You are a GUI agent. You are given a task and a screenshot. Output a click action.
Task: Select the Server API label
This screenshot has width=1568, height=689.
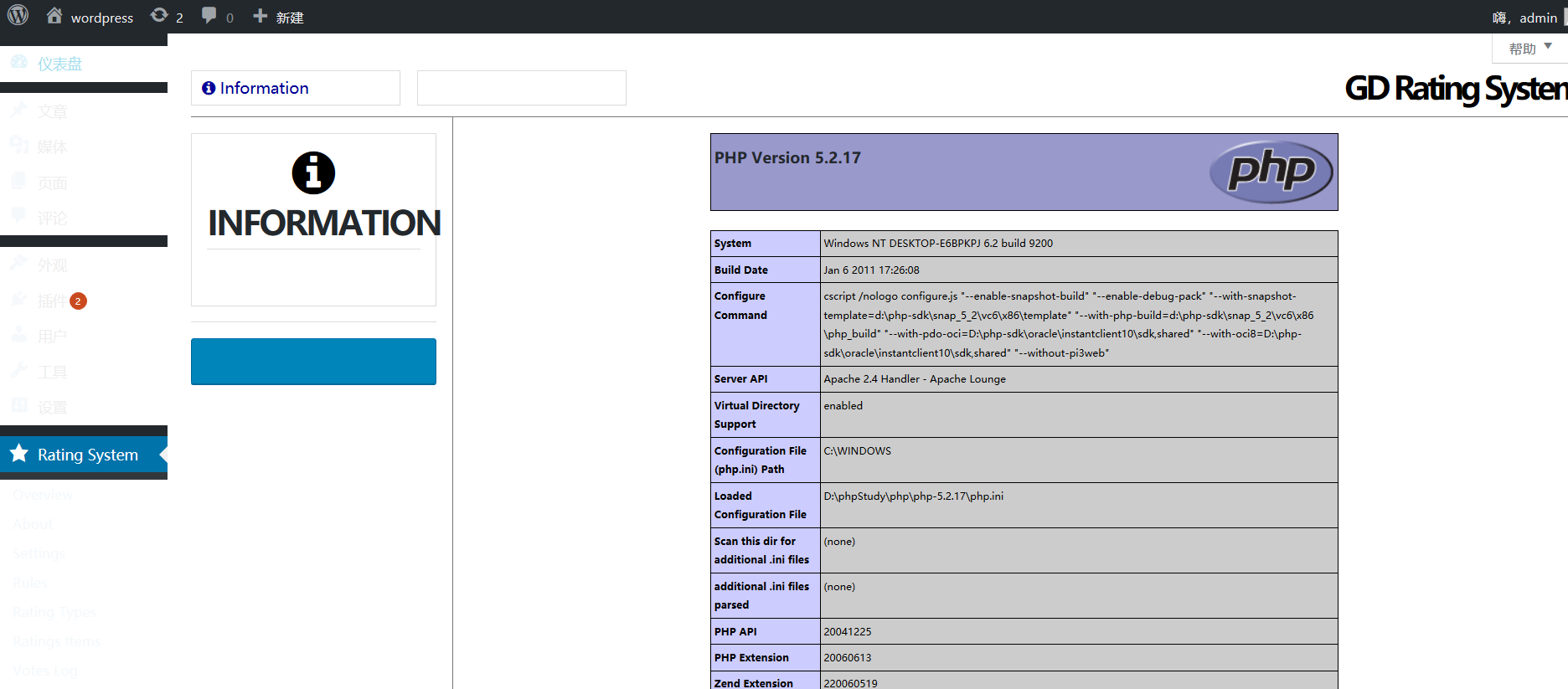pos(741,379)
